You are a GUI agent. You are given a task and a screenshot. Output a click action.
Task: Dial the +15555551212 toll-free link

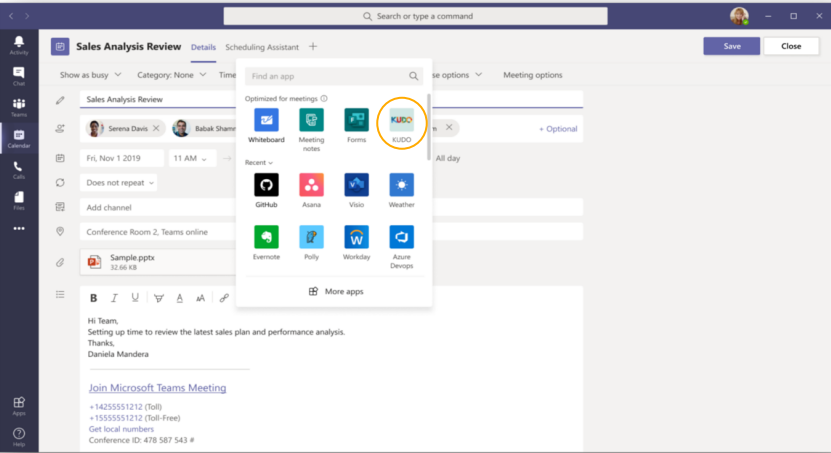[116, 418]
